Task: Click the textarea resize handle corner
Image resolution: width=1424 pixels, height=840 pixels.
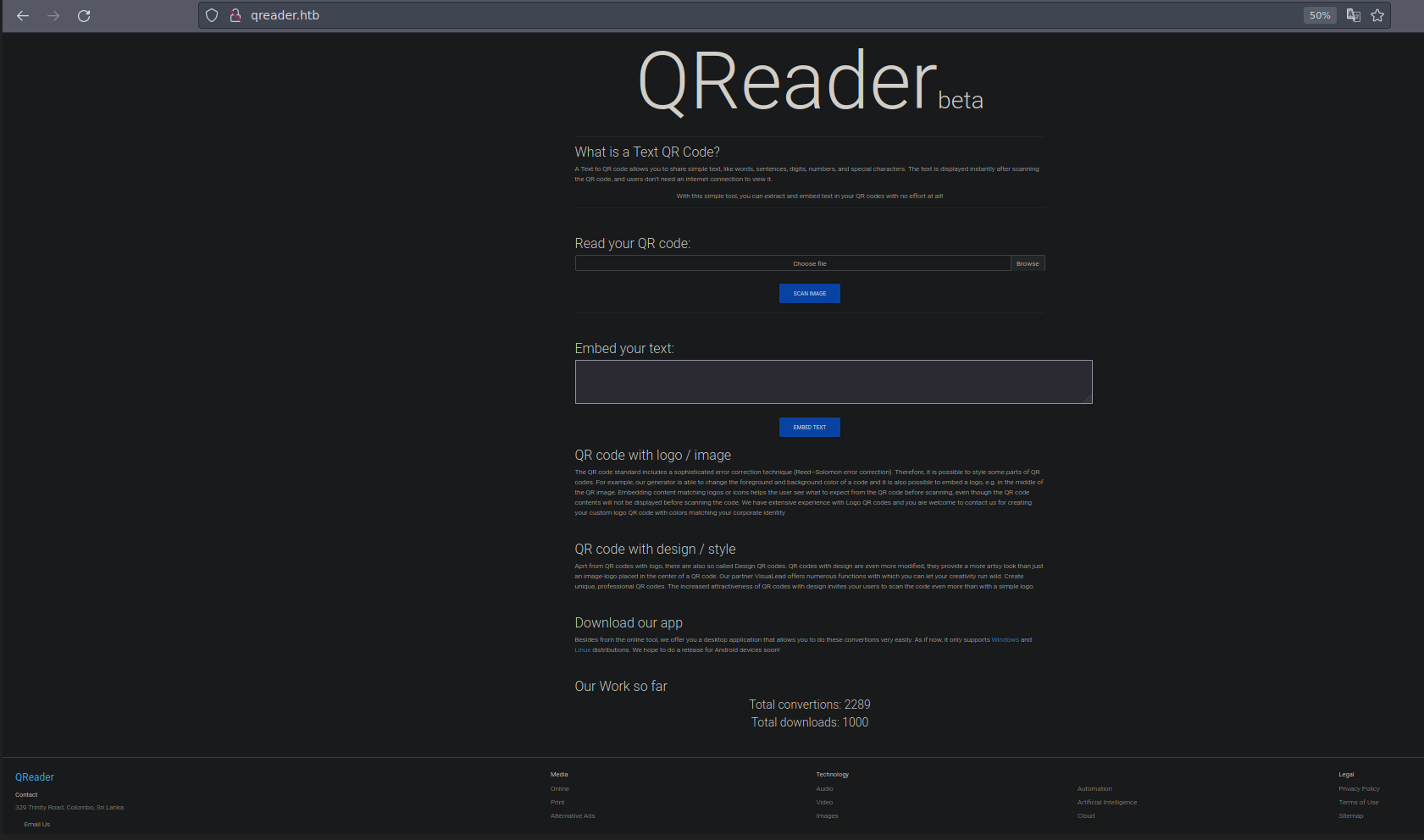Action: point(1088,399)
